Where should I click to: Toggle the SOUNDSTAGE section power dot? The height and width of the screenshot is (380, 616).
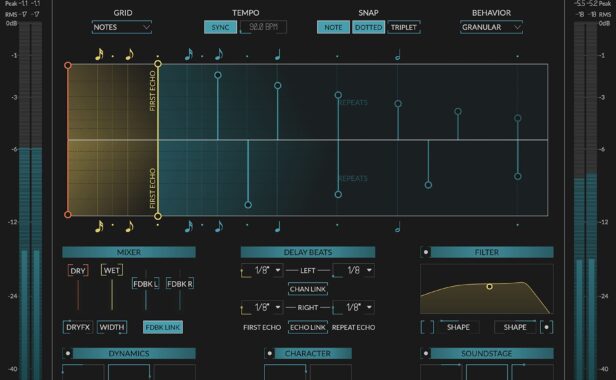point(425,353)
